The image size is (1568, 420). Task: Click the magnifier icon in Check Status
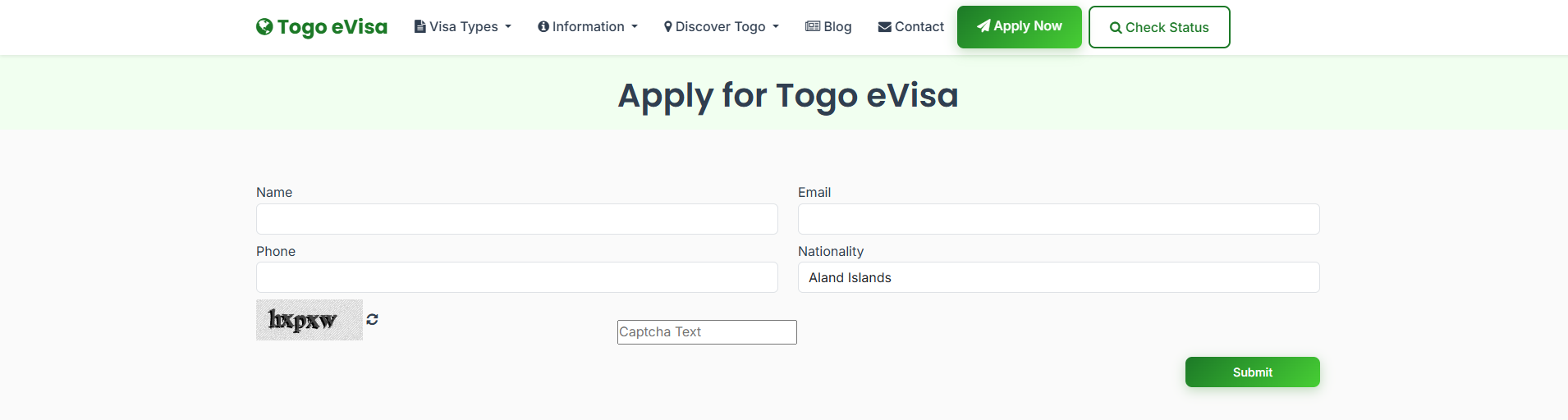tap(1116, 28)
